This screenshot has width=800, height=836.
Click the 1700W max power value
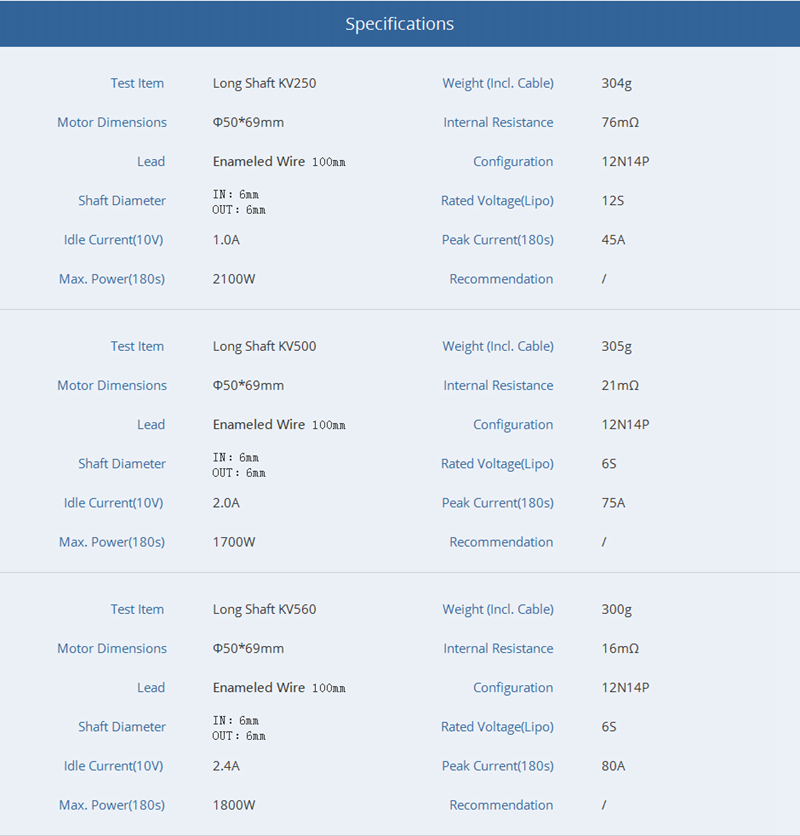pos(234,542)
